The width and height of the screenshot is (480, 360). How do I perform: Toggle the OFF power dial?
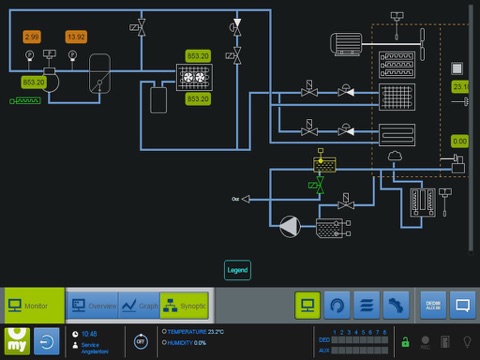tap(141, 342)
